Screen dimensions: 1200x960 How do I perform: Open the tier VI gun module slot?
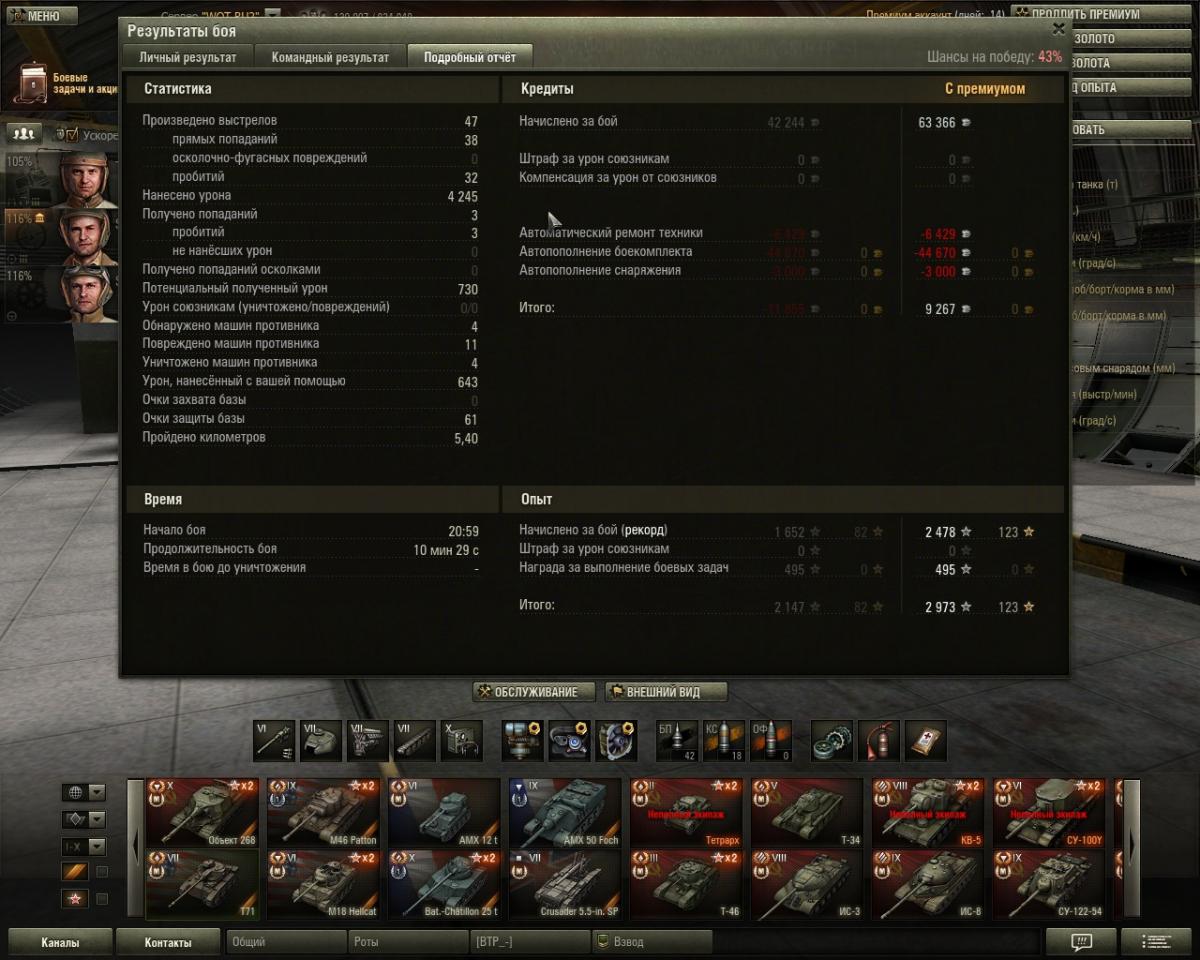(x=274, y=741)
